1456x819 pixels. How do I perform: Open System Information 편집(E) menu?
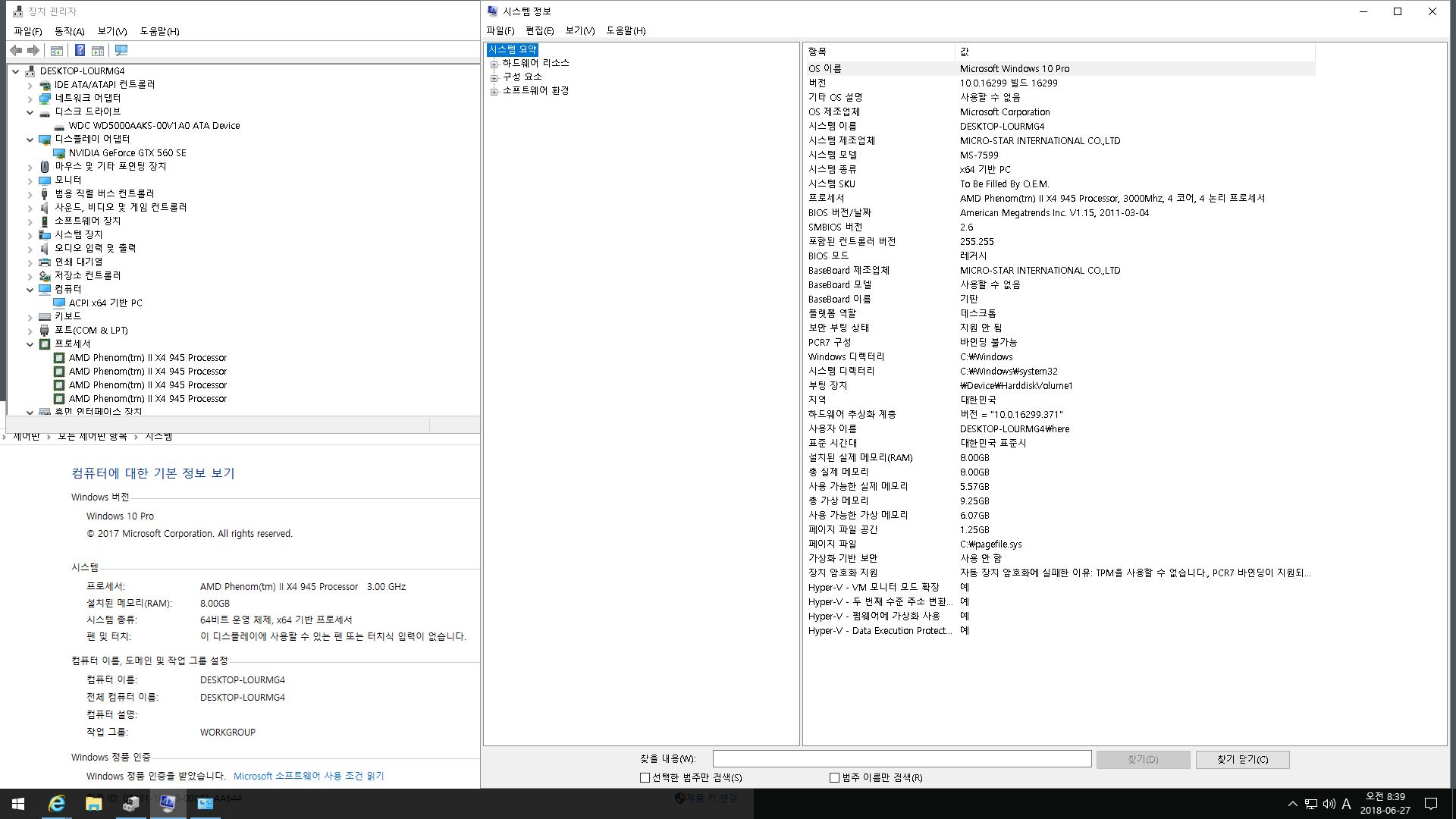click(x=539, y=30)
